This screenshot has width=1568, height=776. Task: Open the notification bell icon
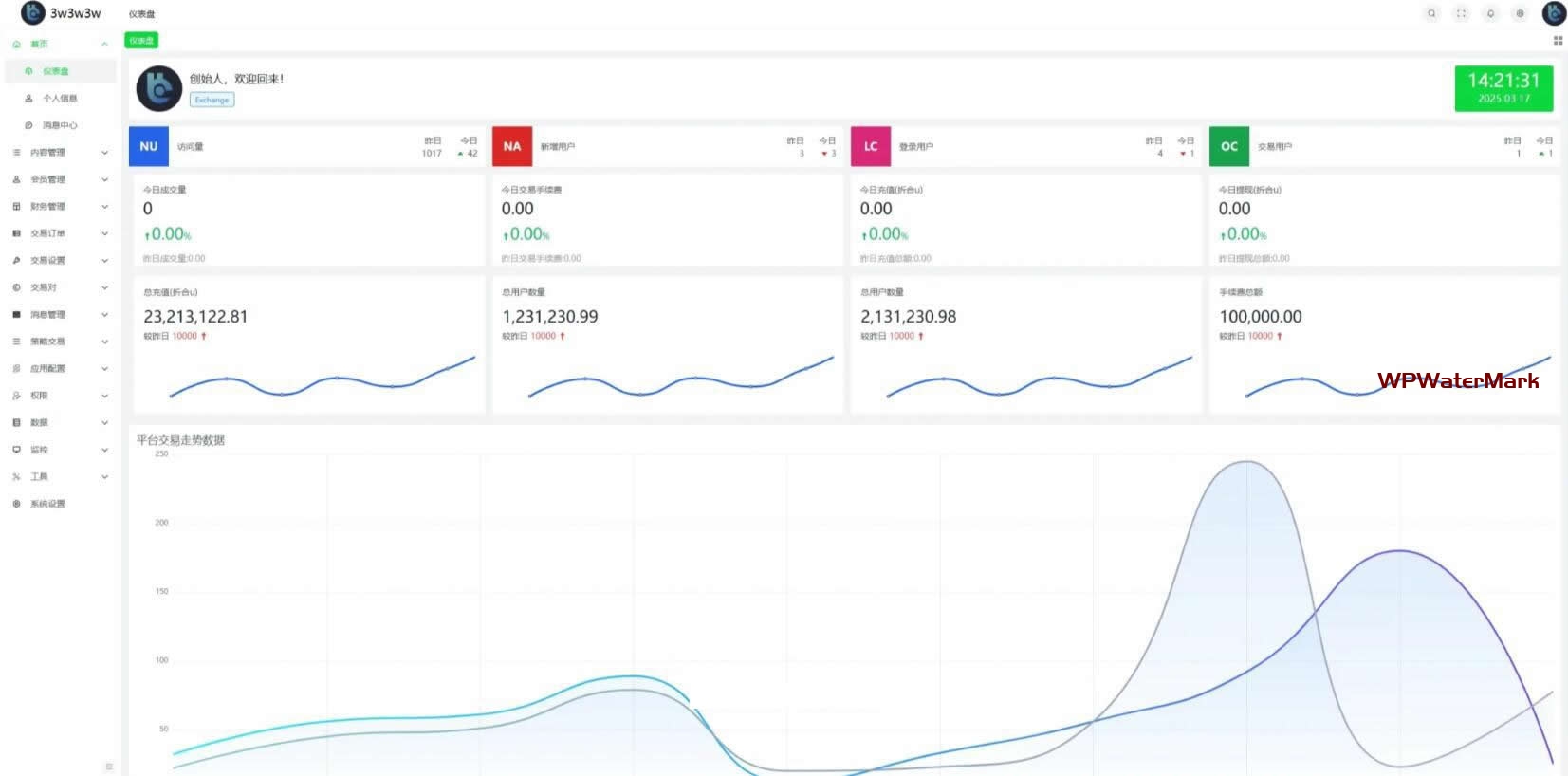[x=1490, y=13]
